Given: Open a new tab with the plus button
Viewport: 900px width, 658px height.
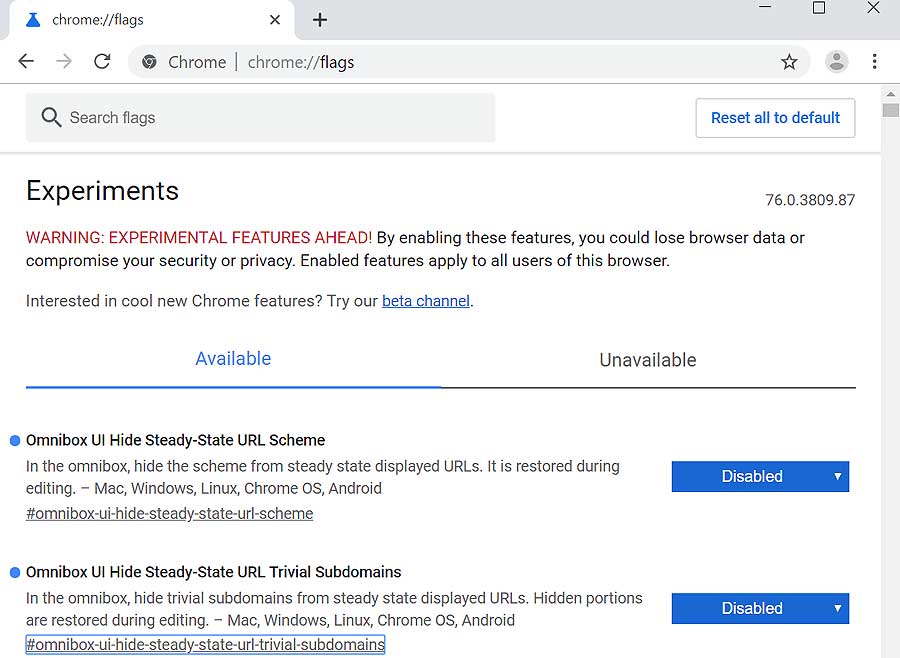Looking at the screenshot, I should 320,20.
